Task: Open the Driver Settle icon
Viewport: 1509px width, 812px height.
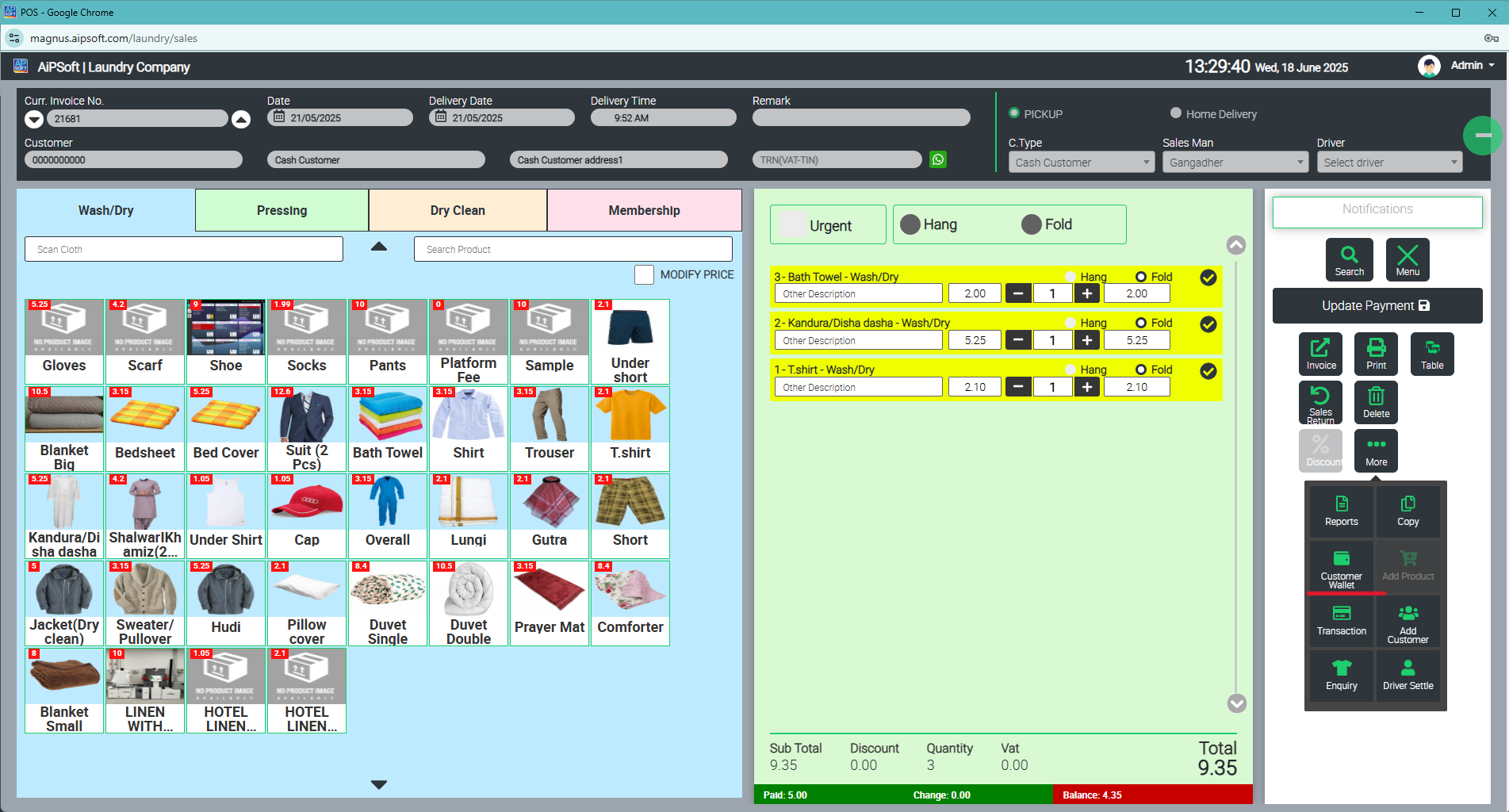Action: coord(1408,676)
